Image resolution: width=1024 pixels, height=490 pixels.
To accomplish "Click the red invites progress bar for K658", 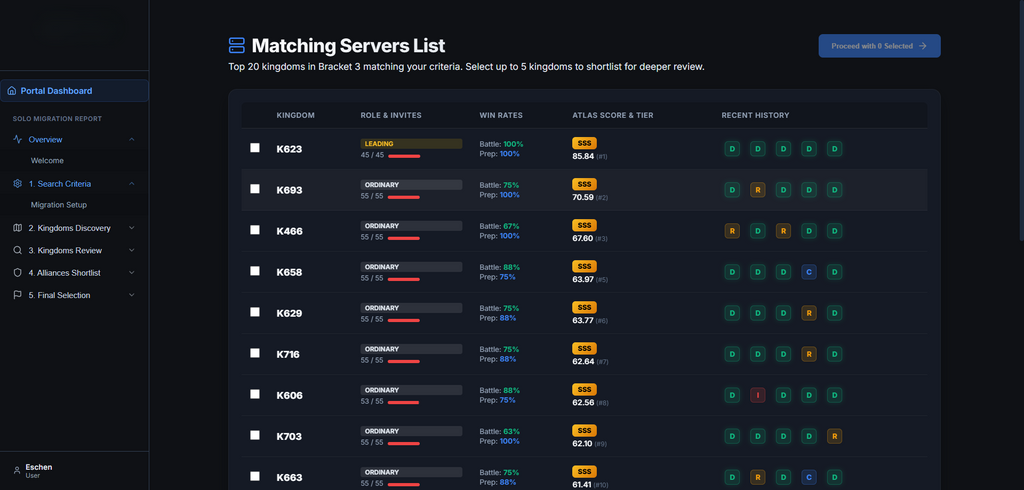I will tap(404, 279).
